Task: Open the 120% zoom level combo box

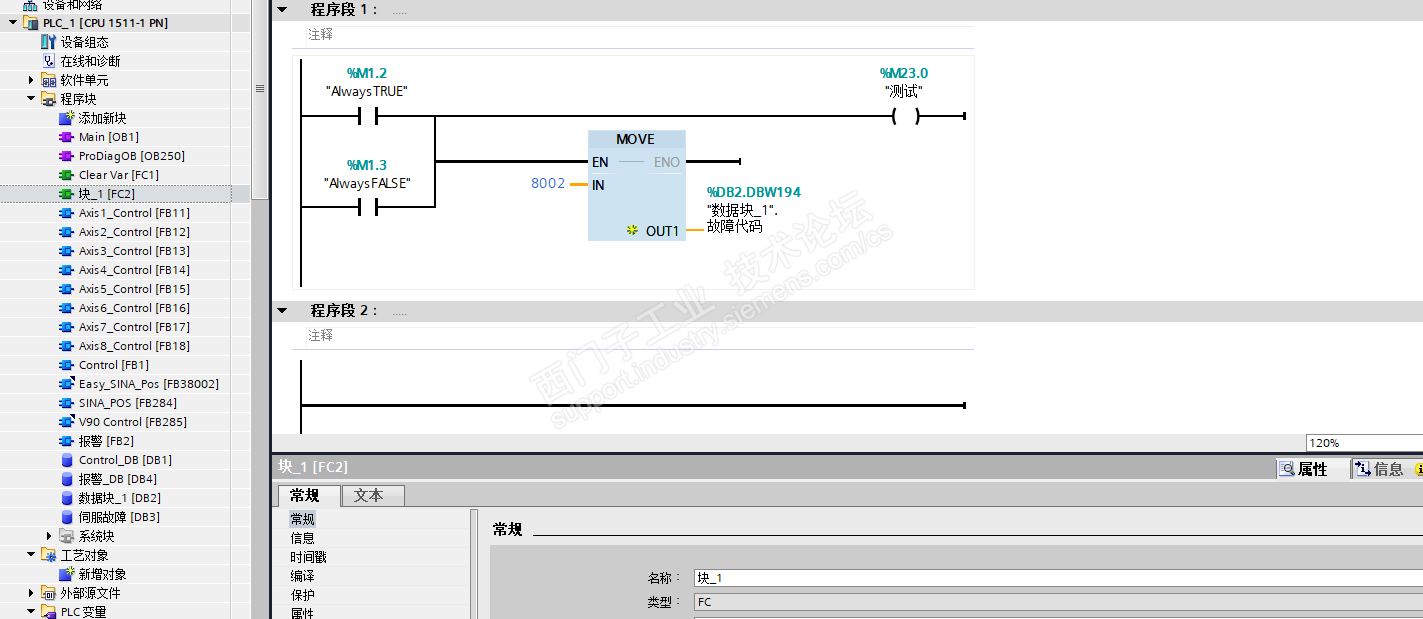Action: (1364, 443)
